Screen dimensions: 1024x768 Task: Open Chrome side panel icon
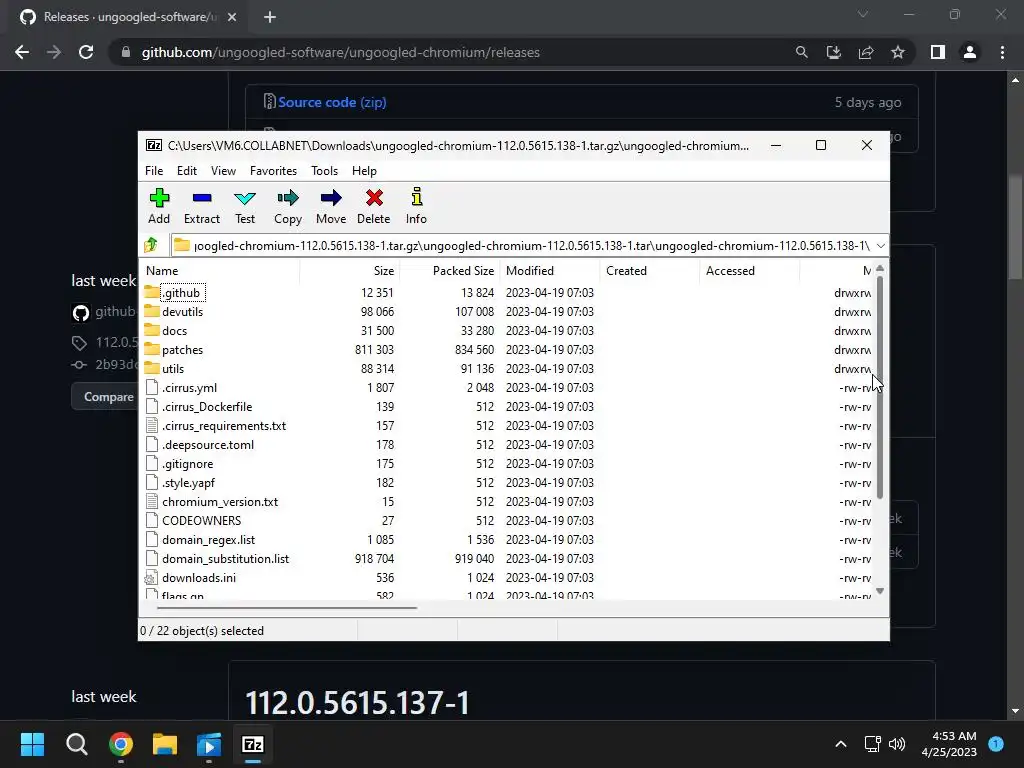(x=938, y=52)
